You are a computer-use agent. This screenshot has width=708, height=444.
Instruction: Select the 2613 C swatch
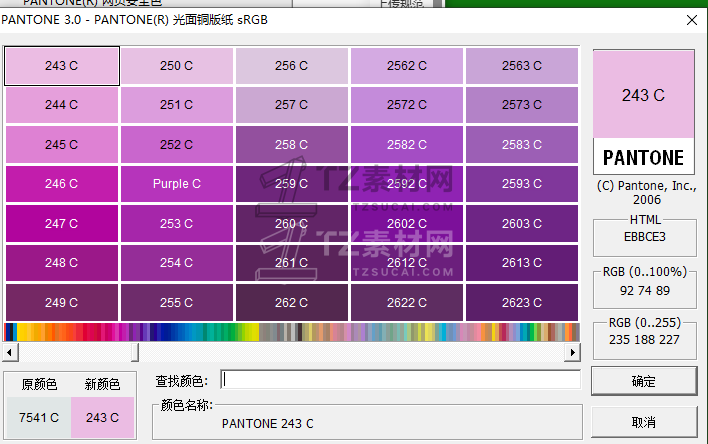click(522, 263)
